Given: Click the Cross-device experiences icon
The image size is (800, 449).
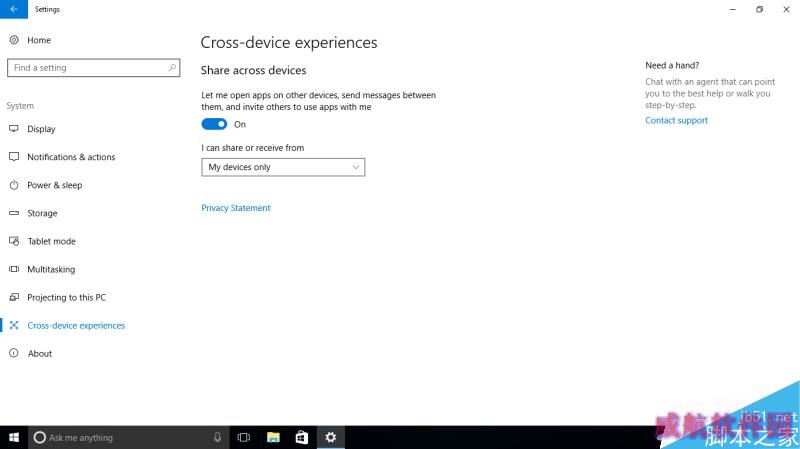Looking at the screenshot, I should (14, 325).
